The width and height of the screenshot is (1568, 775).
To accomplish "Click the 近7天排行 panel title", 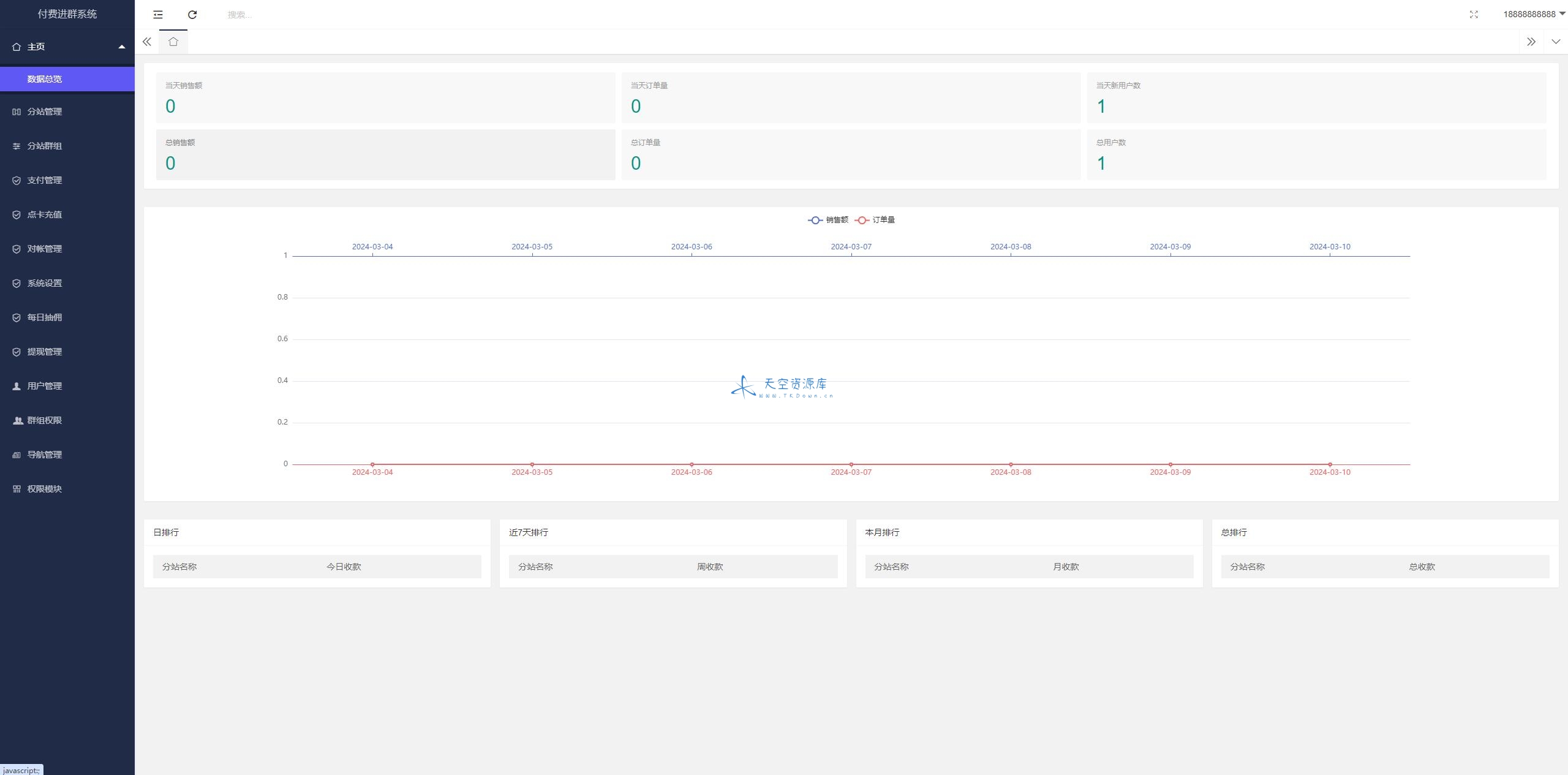I will [529, 532].
